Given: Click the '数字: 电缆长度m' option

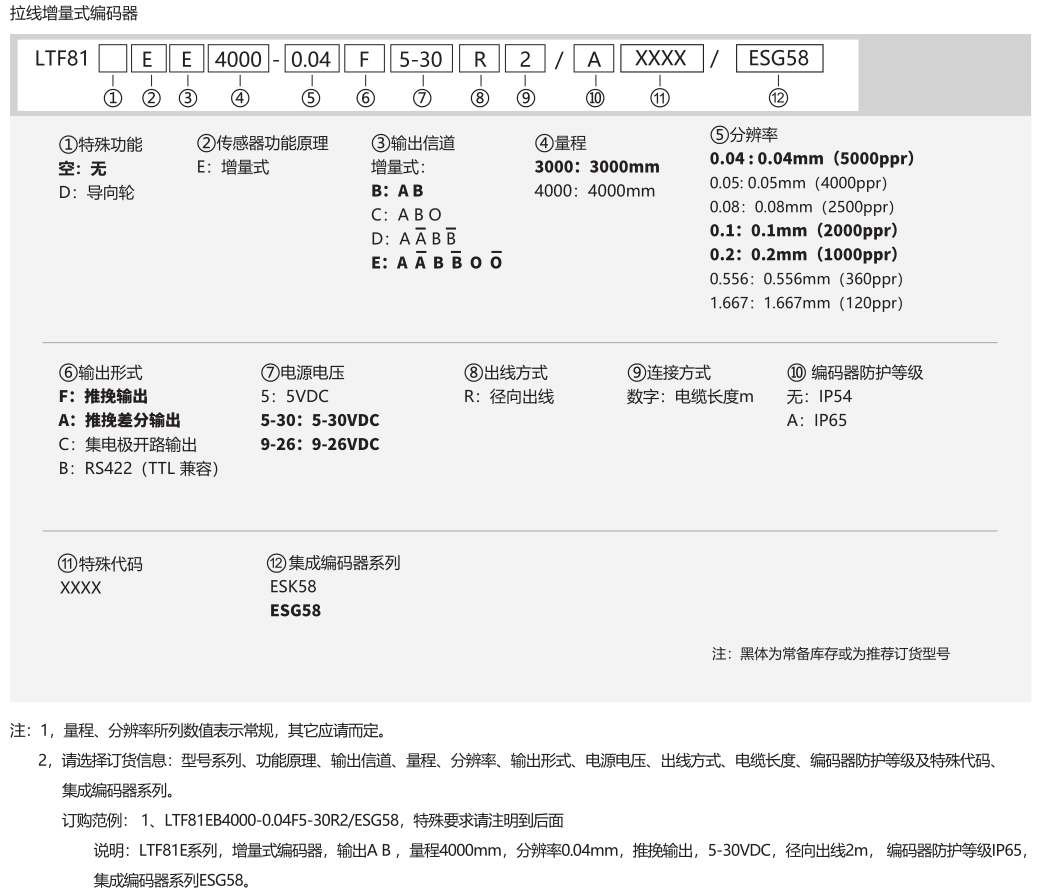Looking at the screenshot, I should [690, 397].
